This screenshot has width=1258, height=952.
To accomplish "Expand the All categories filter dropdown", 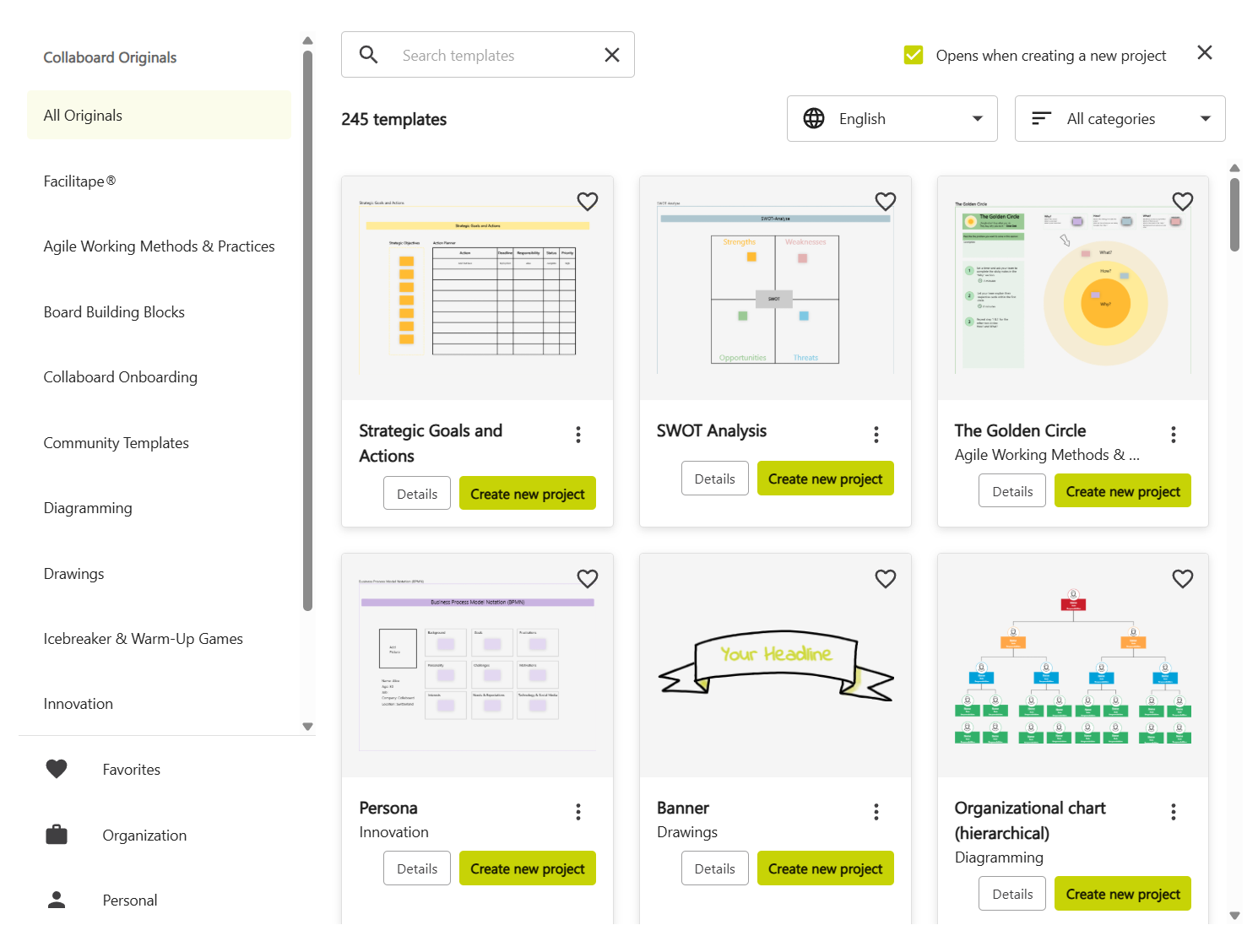I will click(1120, 119).
